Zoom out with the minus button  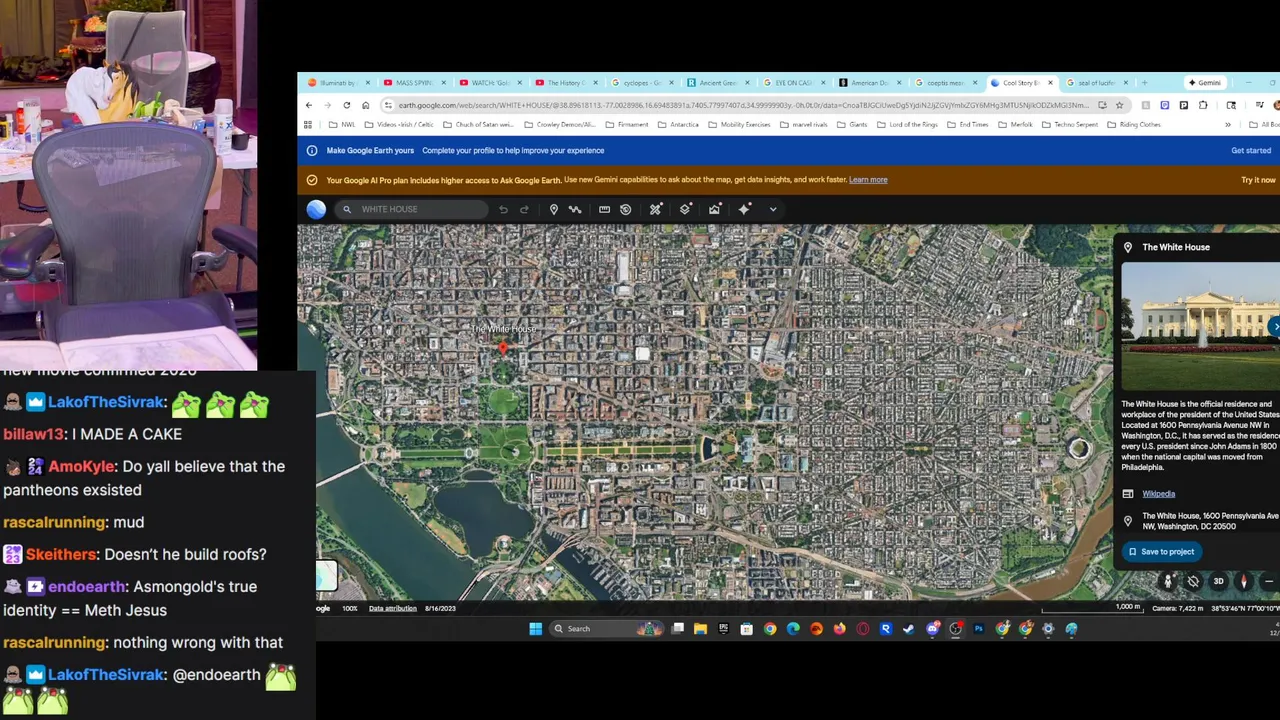pyautogui.click(x=1269, y=581)
